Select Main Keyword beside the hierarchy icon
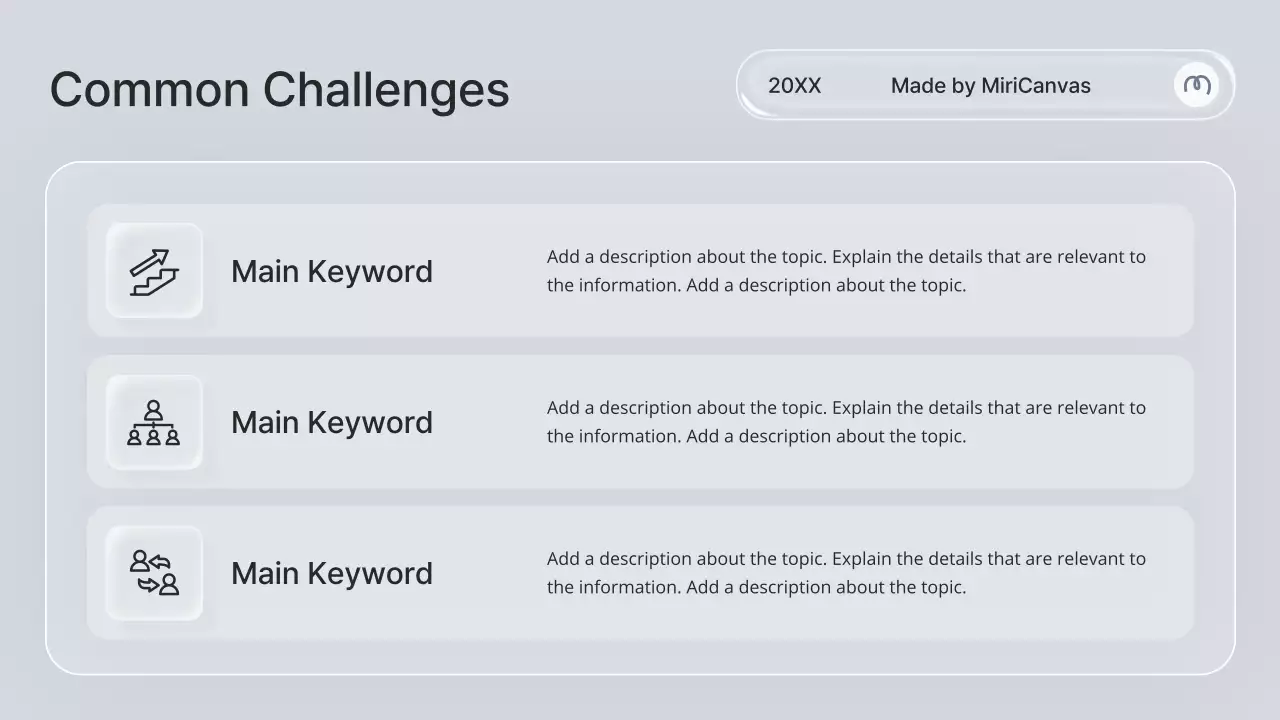The height and width of the screenshot is (720, 1280). (x=331, y=423)
